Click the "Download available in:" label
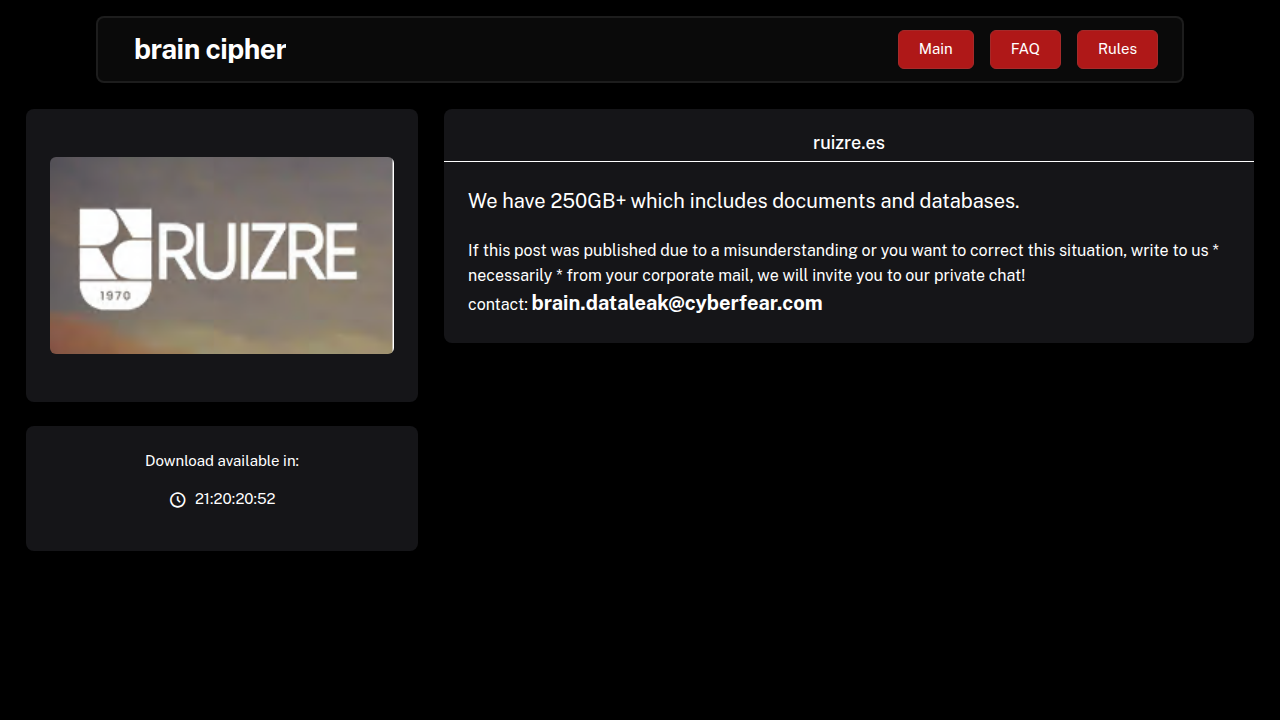This screenshot has height=720, width=1280. tap(222, 461)
